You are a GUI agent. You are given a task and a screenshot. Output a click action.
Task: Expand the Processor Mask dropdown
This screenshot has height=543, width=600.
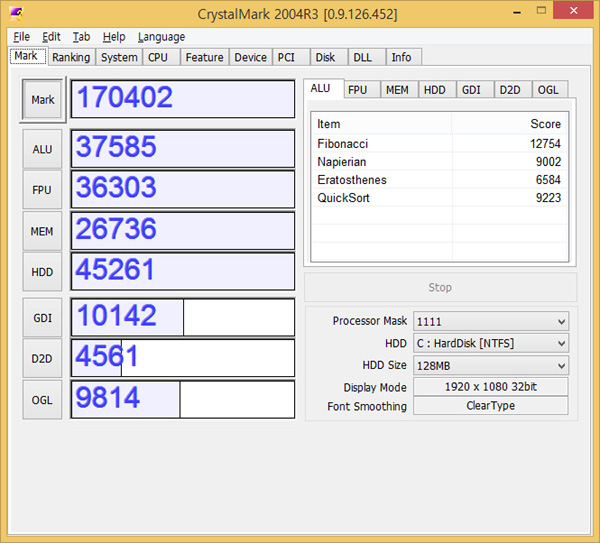pyautogui.click(x=490, y=321)
